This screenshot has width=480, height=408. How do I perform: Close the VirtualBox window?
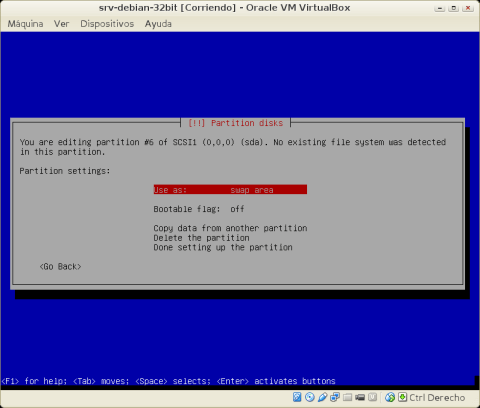coord(468,8)
